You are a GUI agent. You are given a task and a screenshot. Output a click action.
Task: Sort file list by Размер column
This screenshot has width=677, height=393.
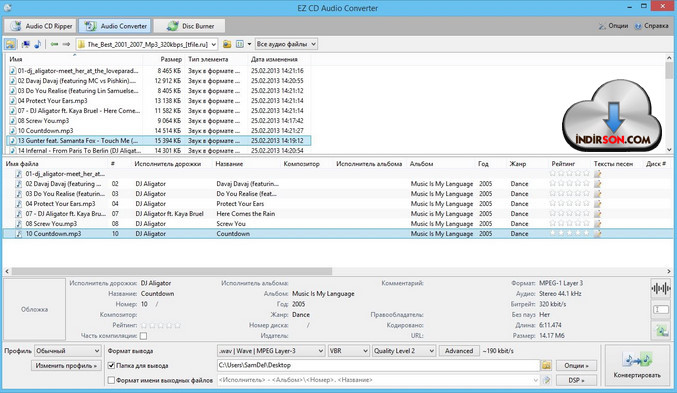coord(171,59)
